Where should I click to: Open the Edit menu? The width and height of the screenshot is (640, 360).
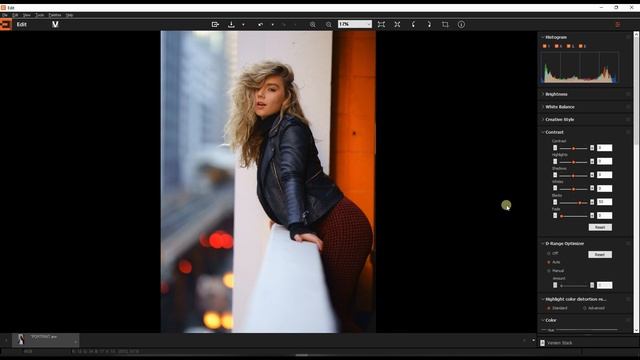(15, 15)
